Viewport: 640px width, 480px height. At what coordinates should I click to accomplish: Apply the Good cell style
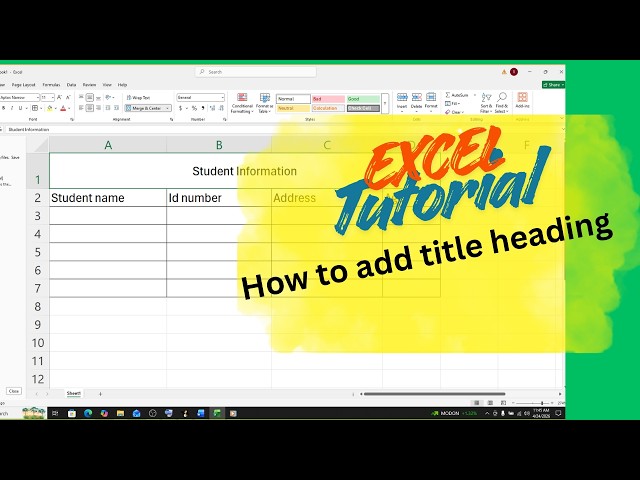363,99
